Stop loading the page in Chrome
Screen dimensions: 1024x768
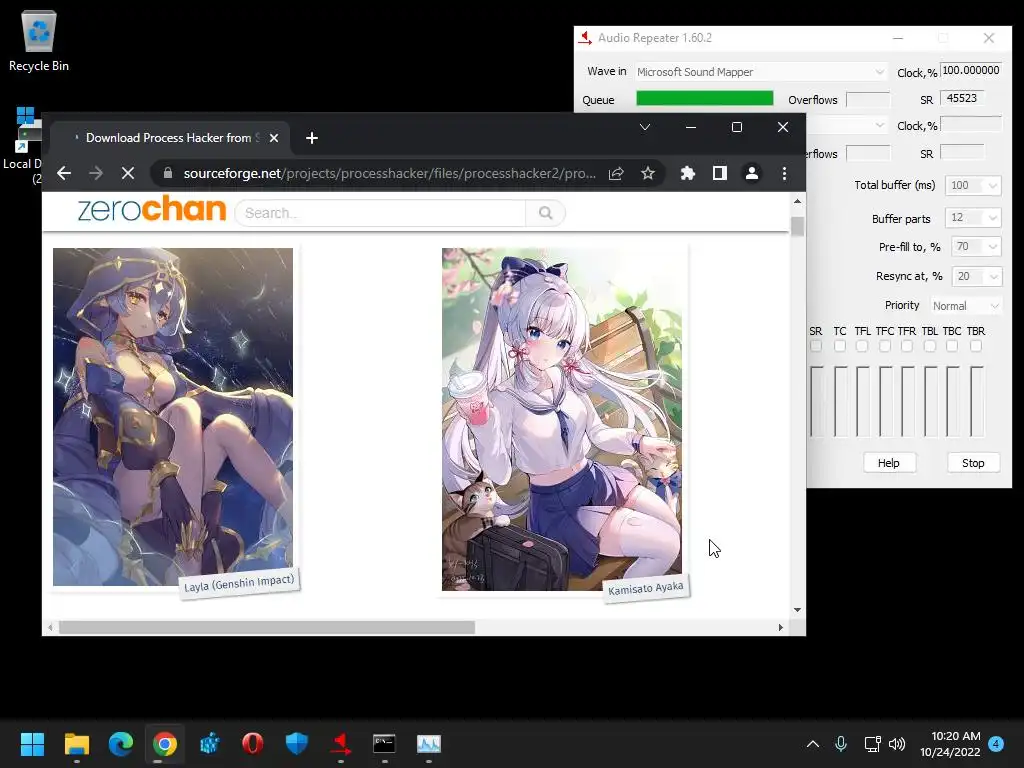(128, 173)
